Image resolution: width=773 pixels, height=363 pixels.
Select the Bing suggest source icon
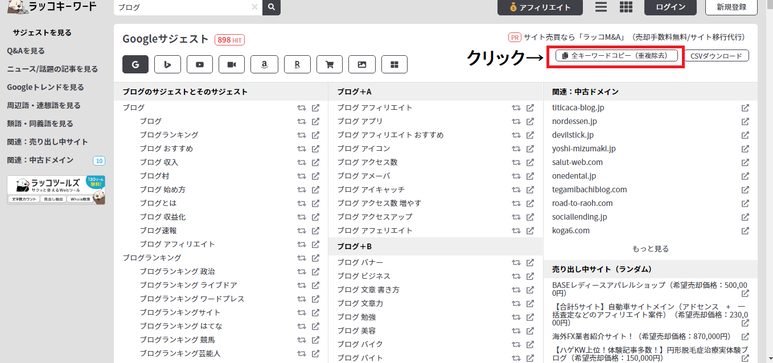[x=168, y=65]
